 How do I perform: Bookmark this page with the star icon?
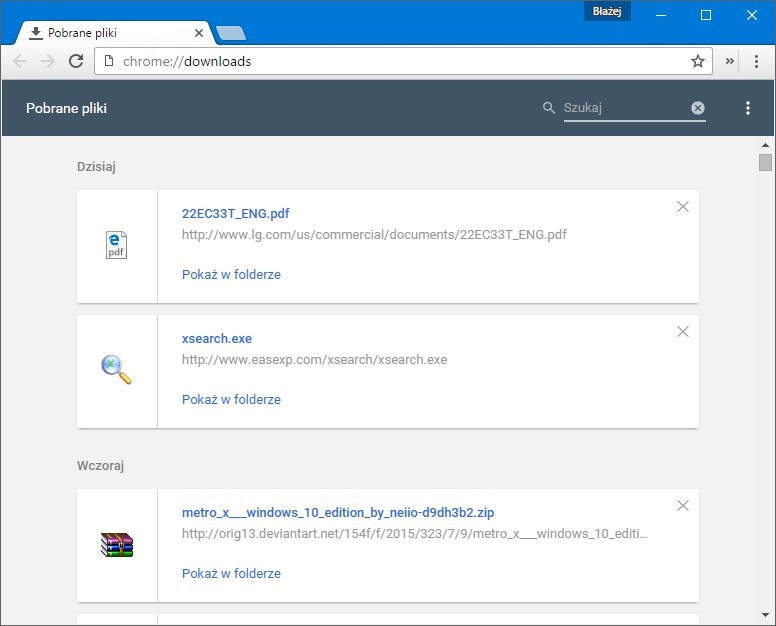pyautogui.click(x=698, y=61)
